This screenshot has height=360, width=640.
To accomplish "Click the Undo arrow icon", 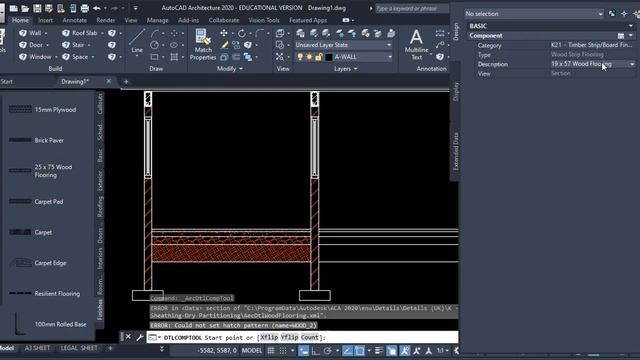I will [x=97, y=8].
